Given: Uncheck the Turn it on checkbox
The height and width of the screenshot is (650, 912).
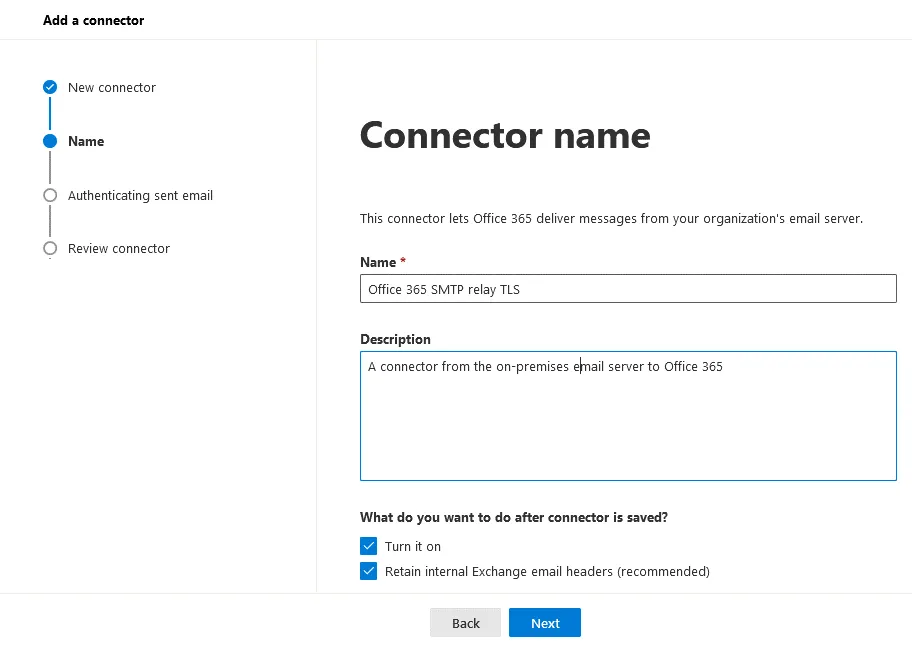Looking at the screenshot, I should (x=369, y=546).
